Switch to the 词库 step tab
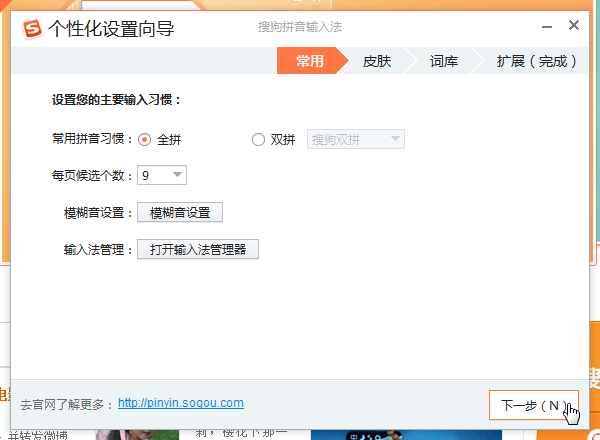600x440 pixels. click(x=443, y=61)
